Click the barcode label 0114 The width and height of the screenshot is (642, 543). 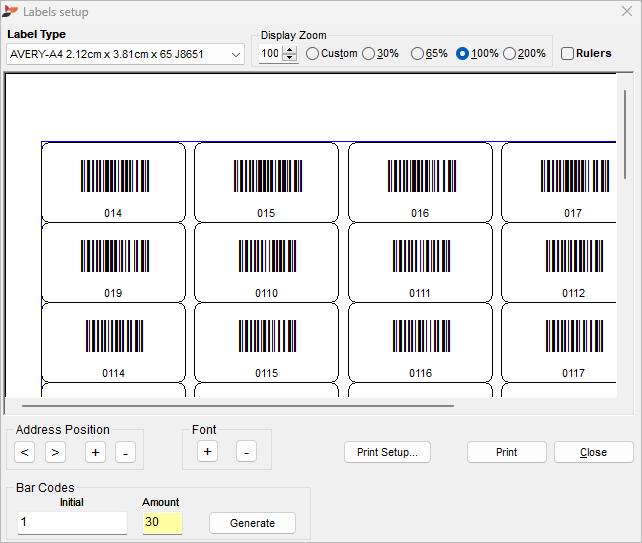[x=113, y=342]
